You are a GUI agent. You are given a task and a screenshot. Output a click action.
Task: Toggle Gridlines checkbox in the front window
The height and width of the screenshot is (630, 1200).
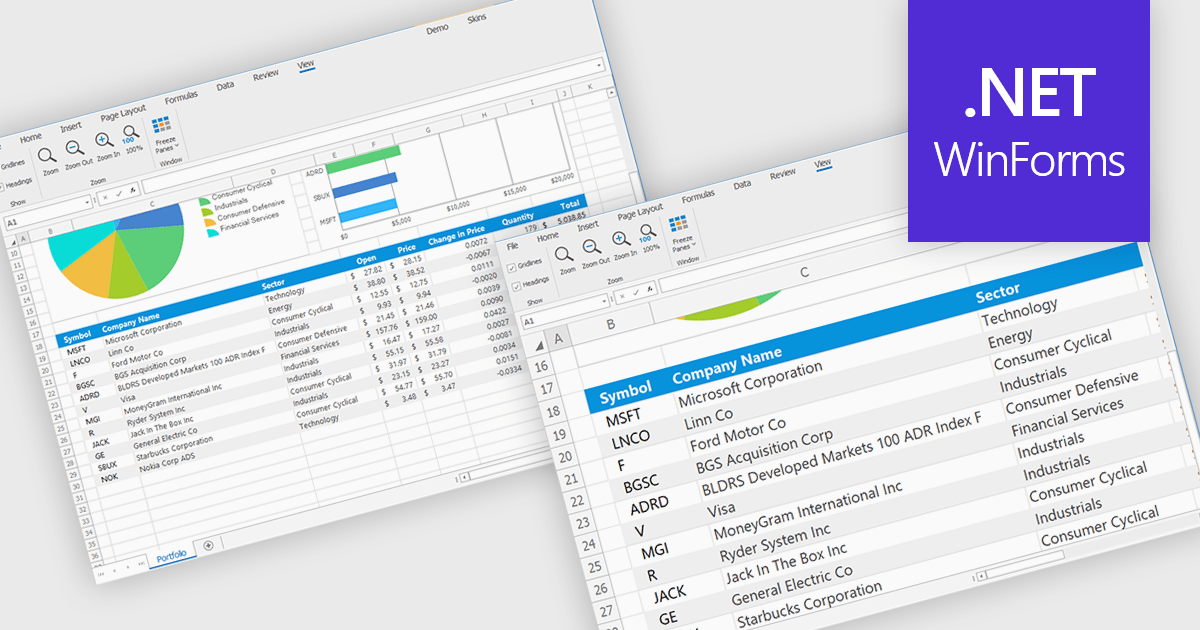click(x=512, y=267)
